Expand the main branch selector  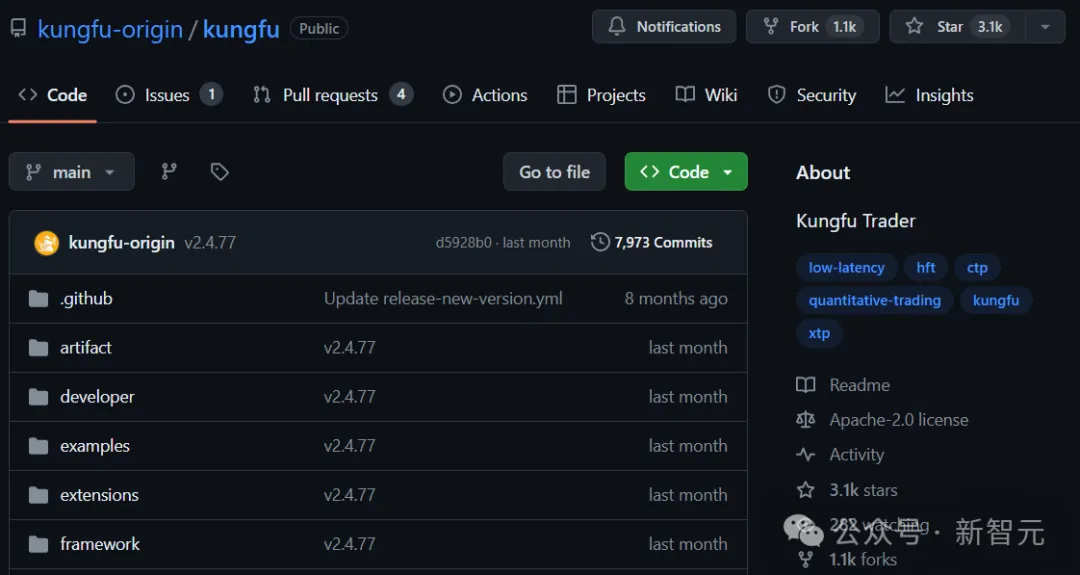point(71,172)
